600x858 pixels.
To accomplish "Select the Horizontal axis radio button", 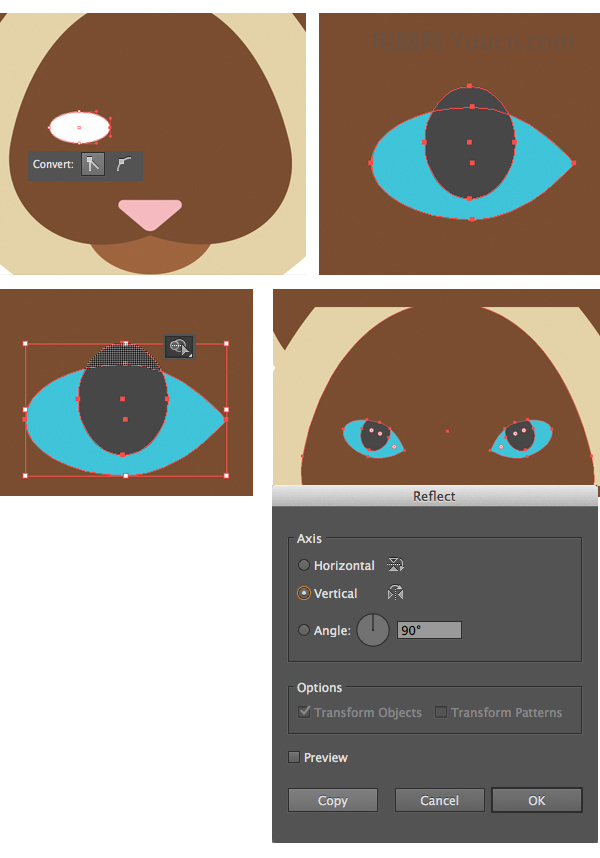I will (304, 565).
